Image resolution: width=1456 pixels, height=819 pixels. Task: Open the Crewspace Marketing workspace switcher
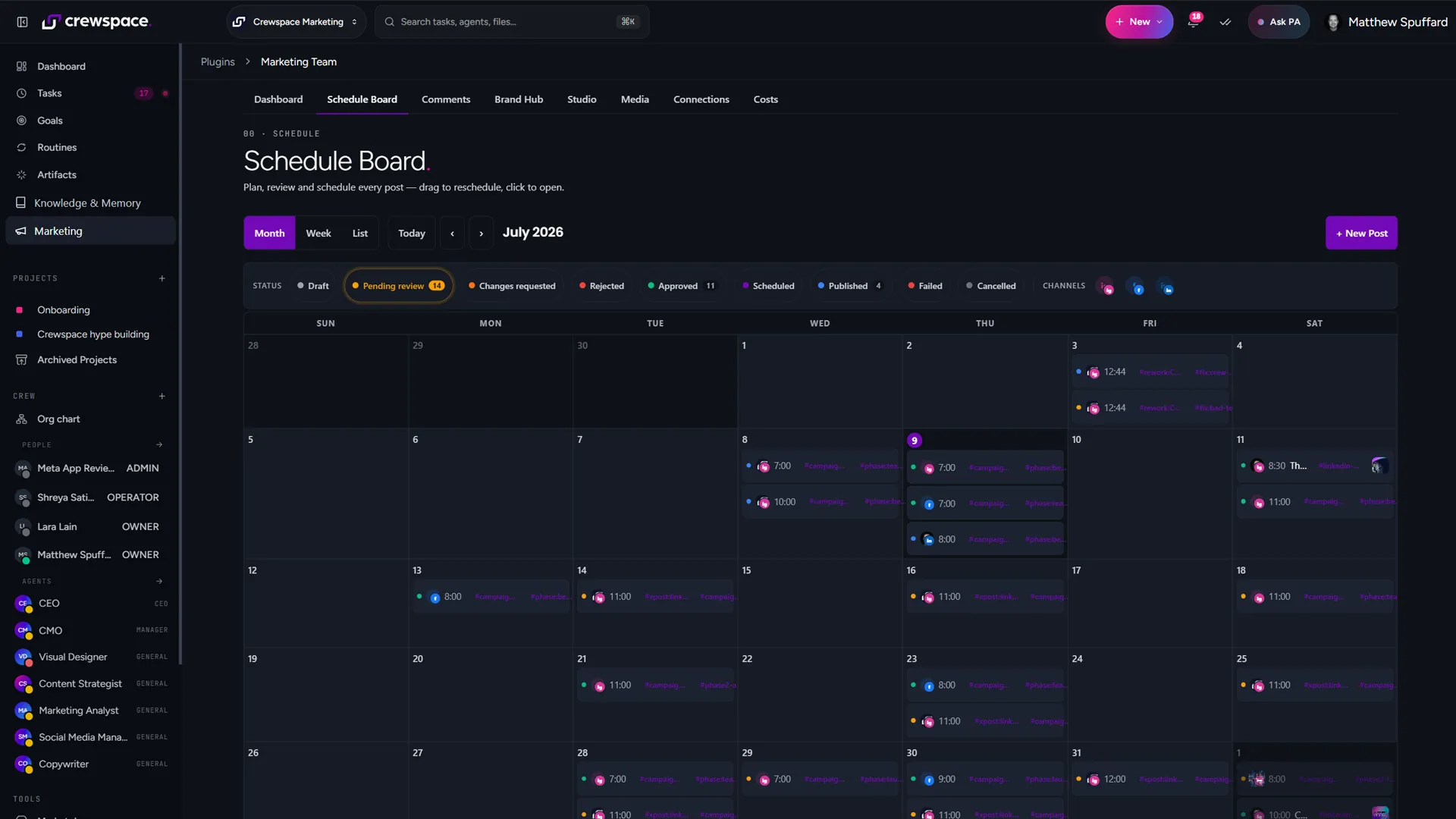click(x=296, y=22)
